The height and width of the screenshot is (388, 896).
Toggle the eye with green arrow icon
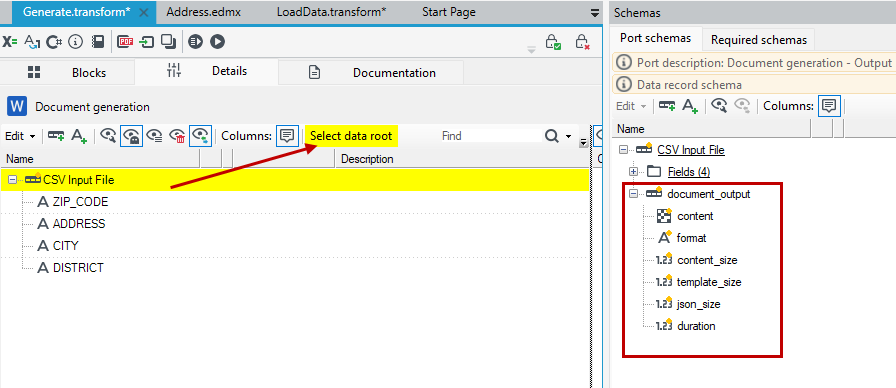201,136
